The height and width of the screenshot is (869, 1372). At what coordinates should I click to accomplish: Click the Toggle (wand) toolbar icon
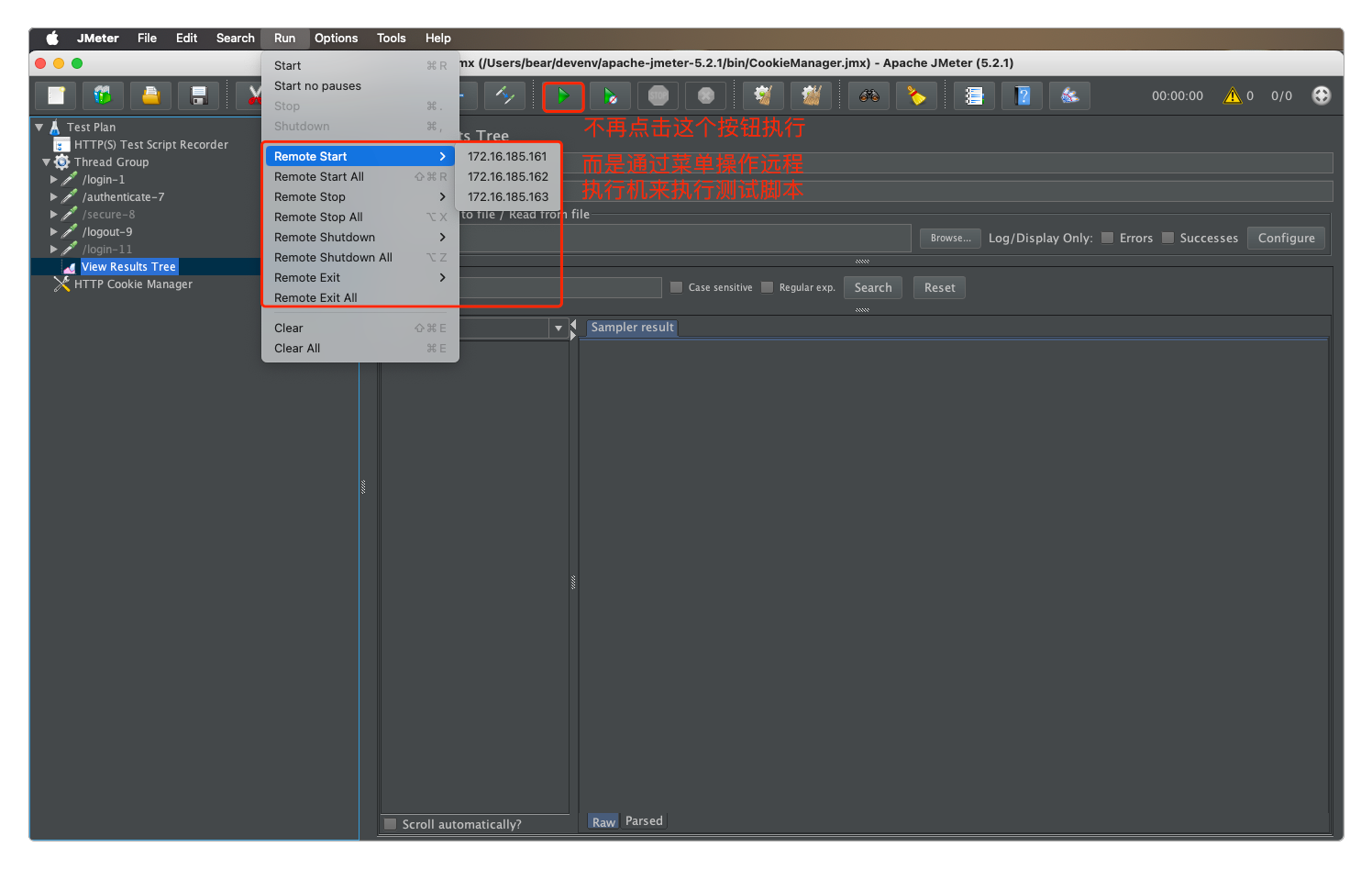504,95
